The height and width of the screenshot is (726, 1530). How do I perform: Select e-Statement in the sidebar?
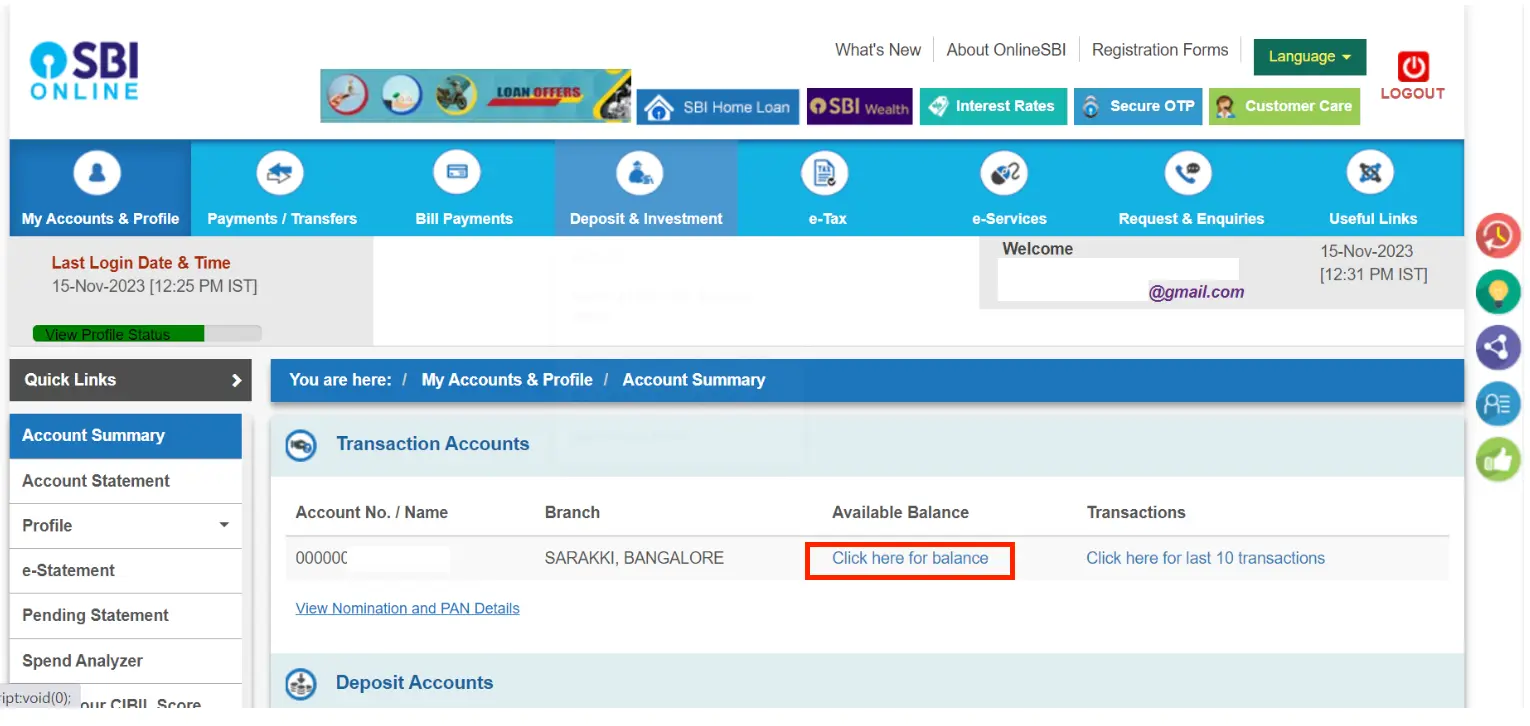[x=126, y=571]
